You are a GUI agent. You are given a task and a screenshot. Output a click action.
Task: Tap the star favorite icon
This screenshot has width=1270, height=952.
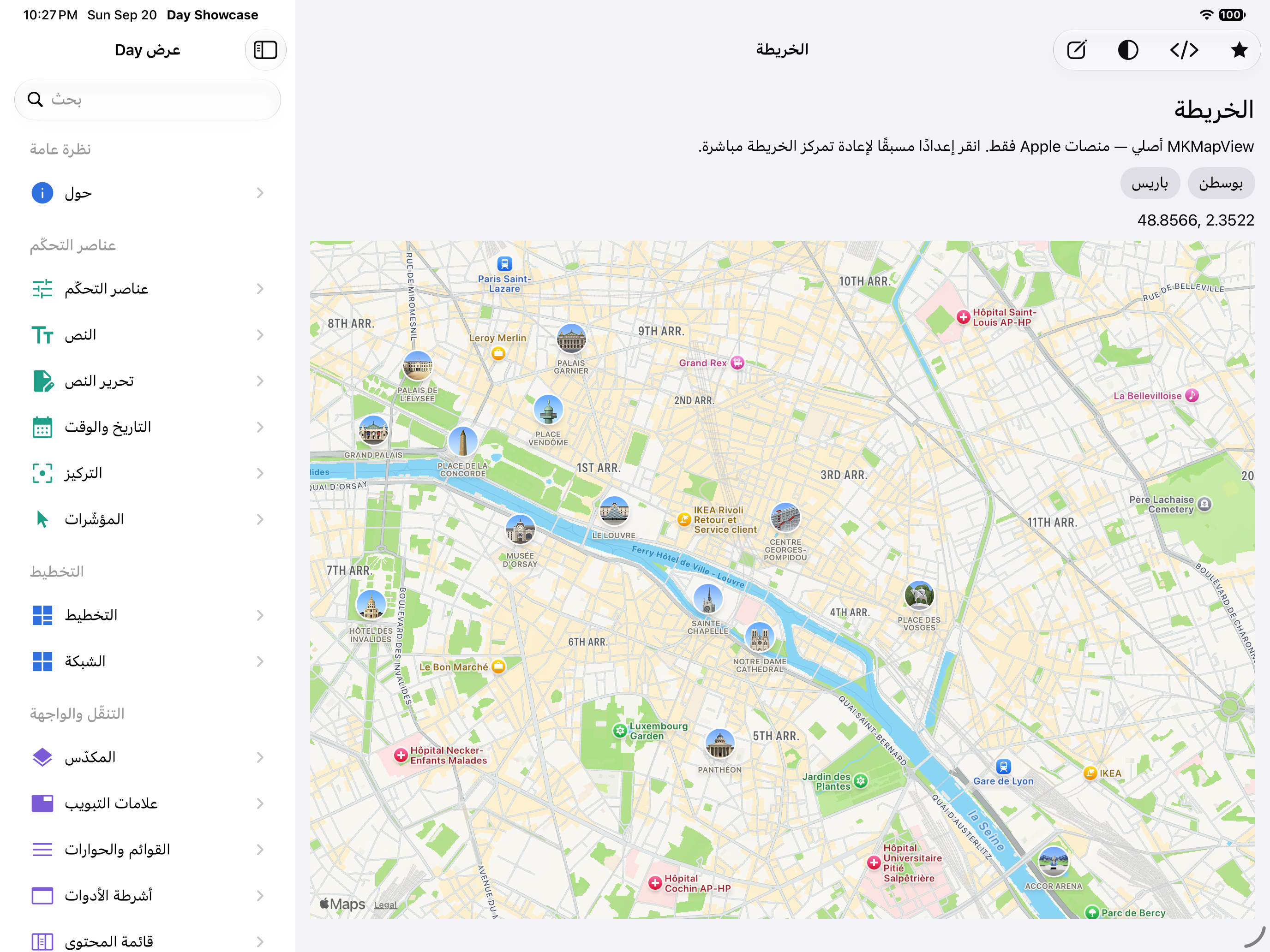(x=1239, y=50)
